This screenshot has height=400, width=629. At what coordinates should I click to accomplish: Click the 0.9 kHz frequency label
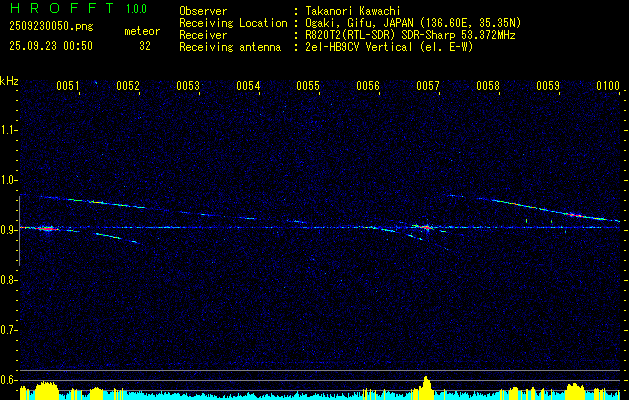pos(7,230)
